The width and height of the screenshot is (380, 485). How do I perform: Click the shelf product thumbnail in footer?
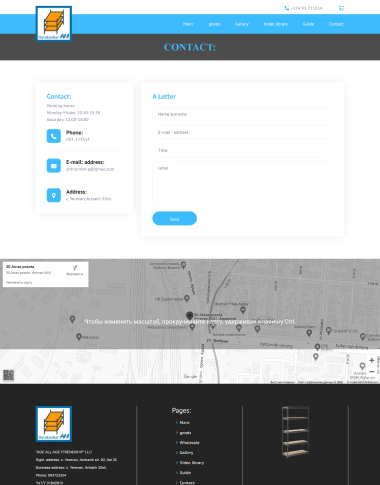[x=295, y=431]
